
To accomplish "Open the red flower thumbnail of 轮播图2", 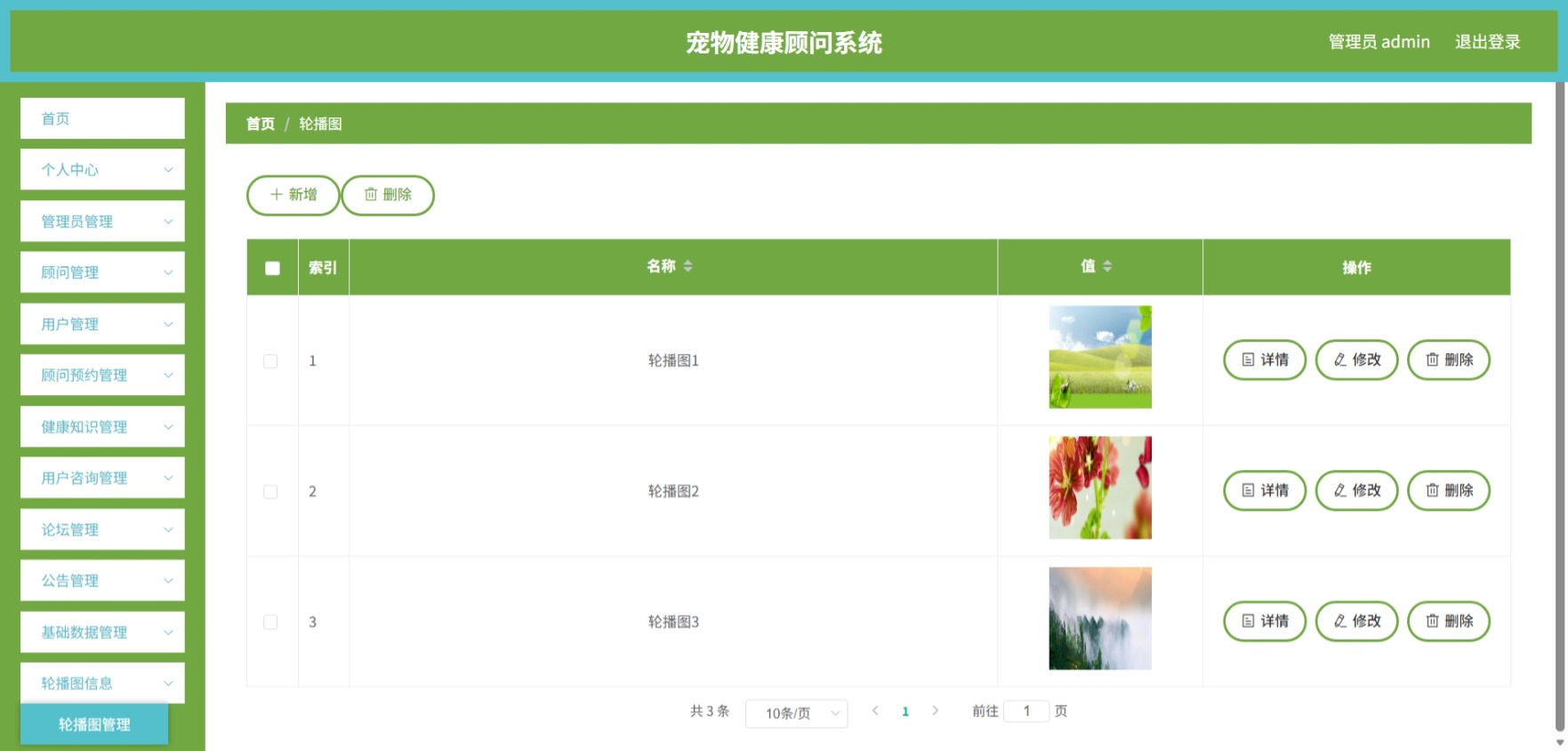I will click(1100, 488).
